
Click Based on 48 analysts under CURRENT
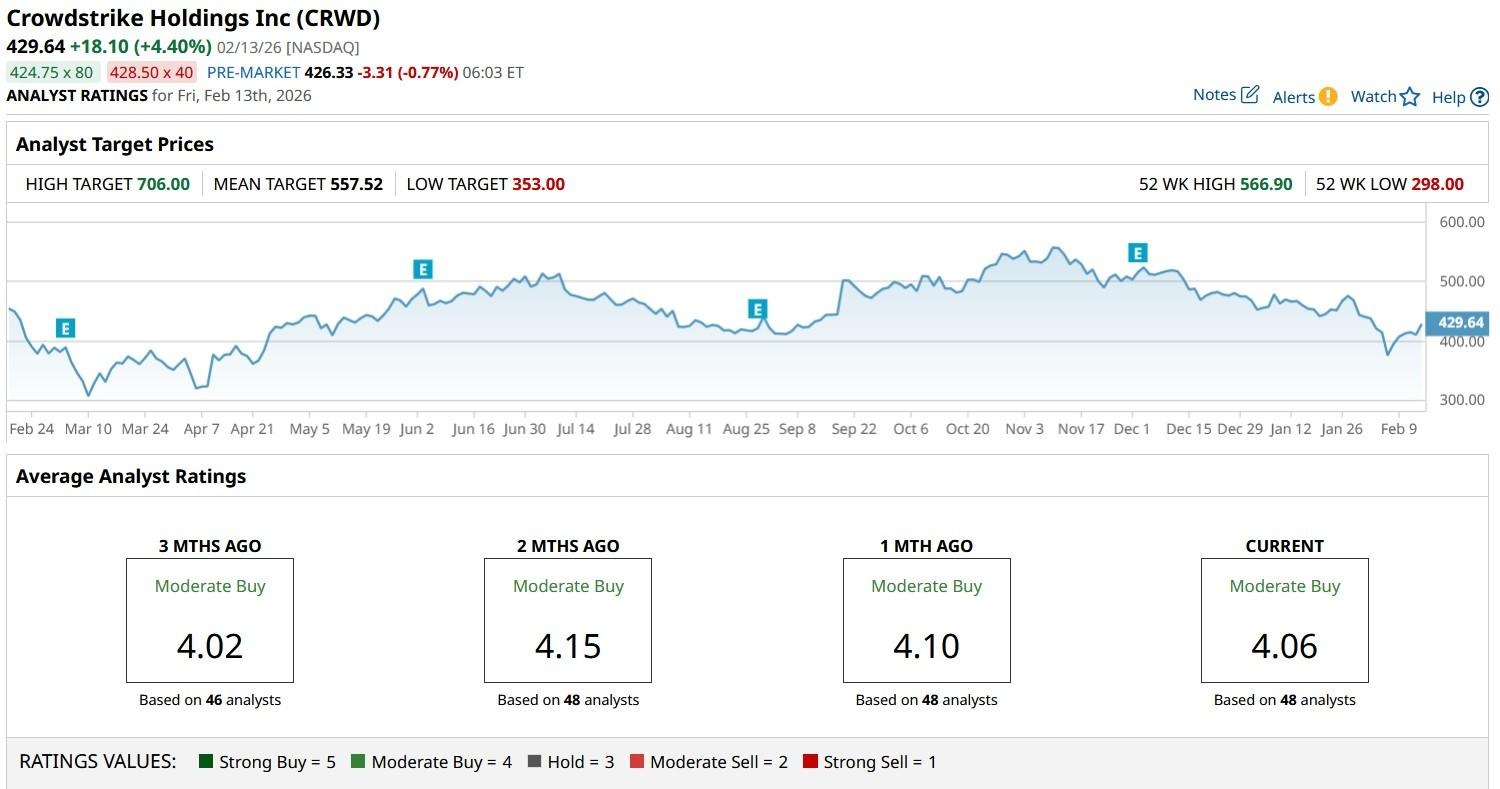(x=1285, y=700)
